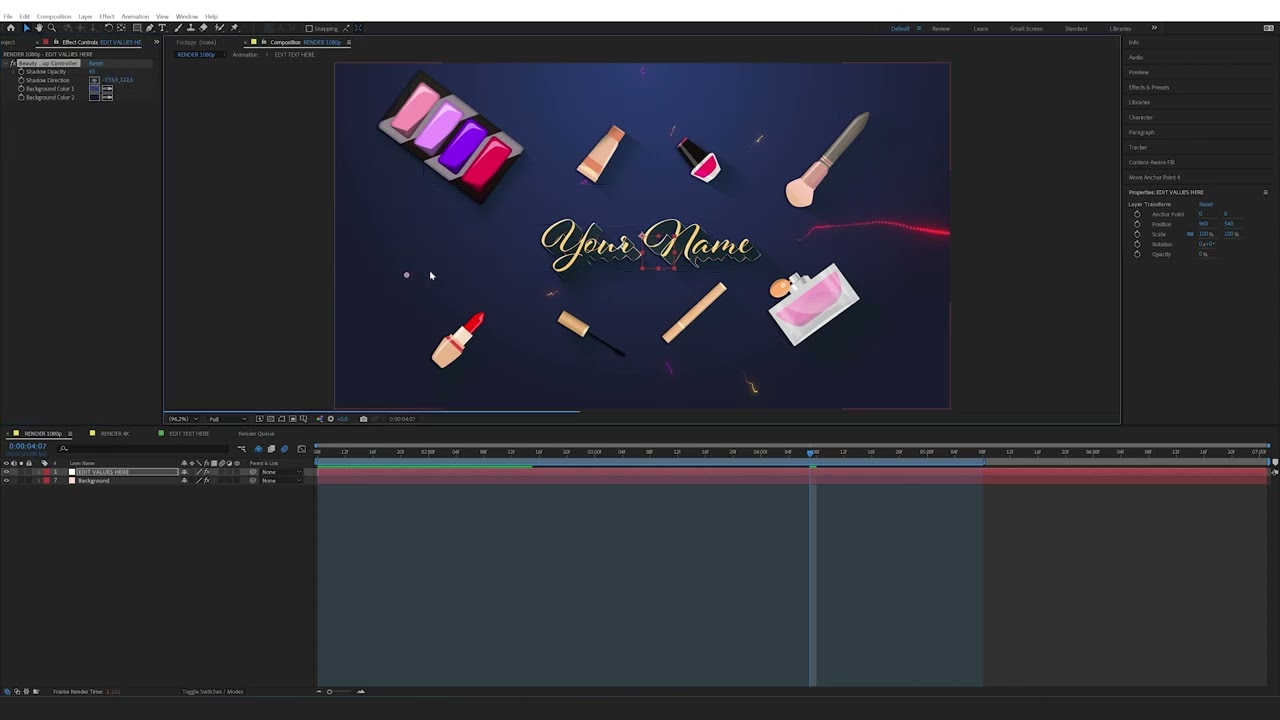The image size is (1280, 720).
Task: Take snapshot with the camera icon in viewer
Action: point(363,419)
